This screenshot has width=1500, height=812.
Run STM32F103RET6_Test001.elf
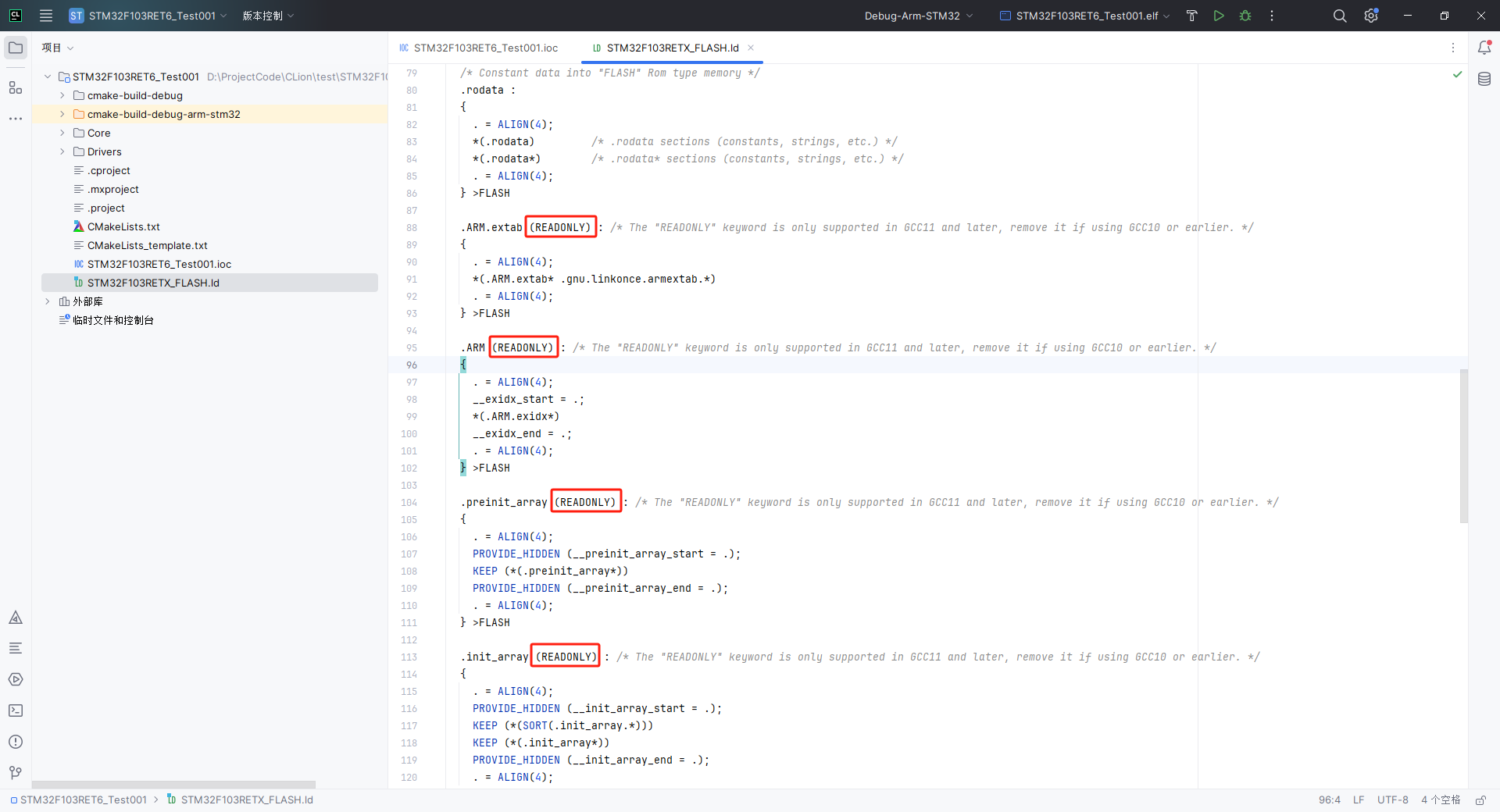pos(1219,16)
